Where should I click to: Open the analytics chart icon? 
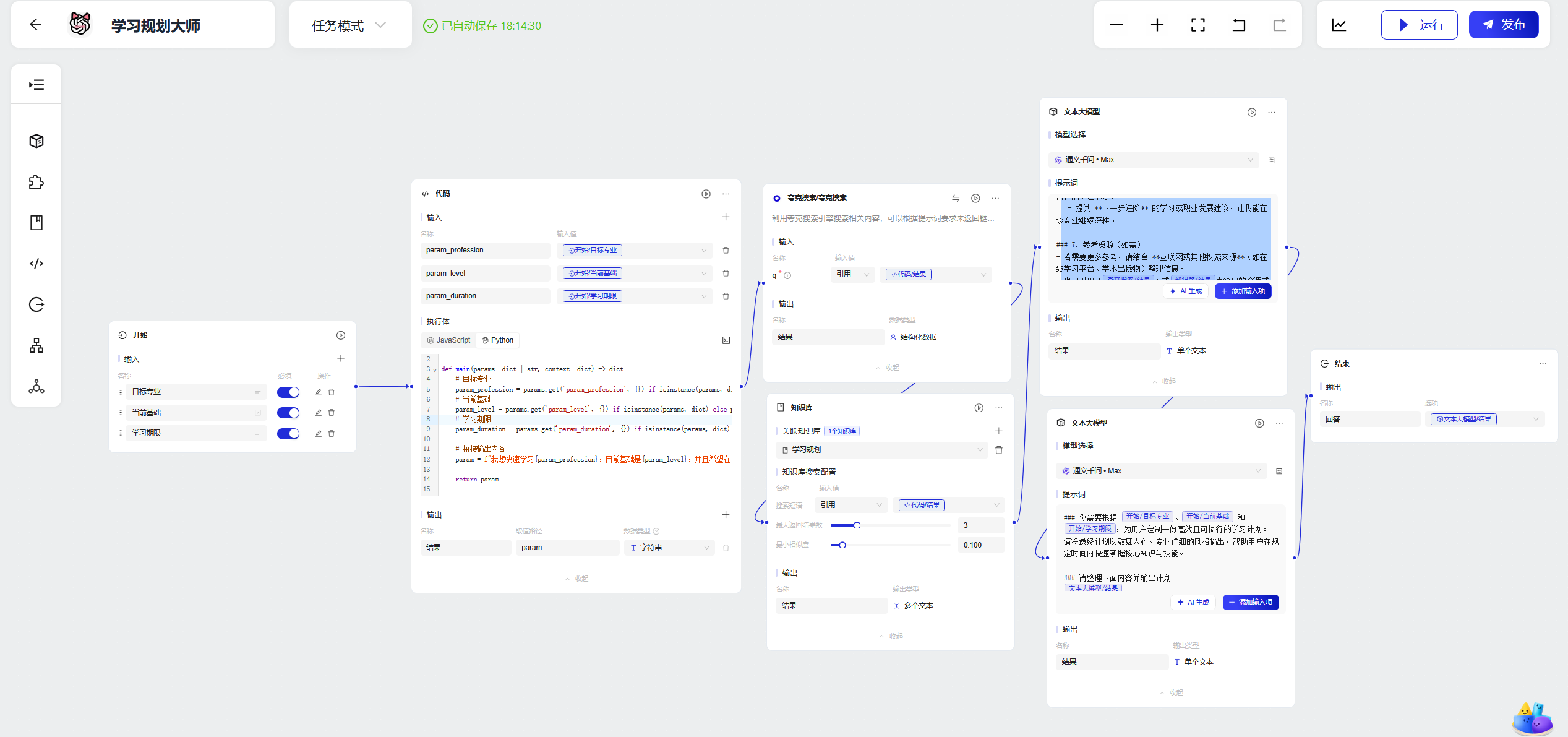click(x=1339, y=25)
